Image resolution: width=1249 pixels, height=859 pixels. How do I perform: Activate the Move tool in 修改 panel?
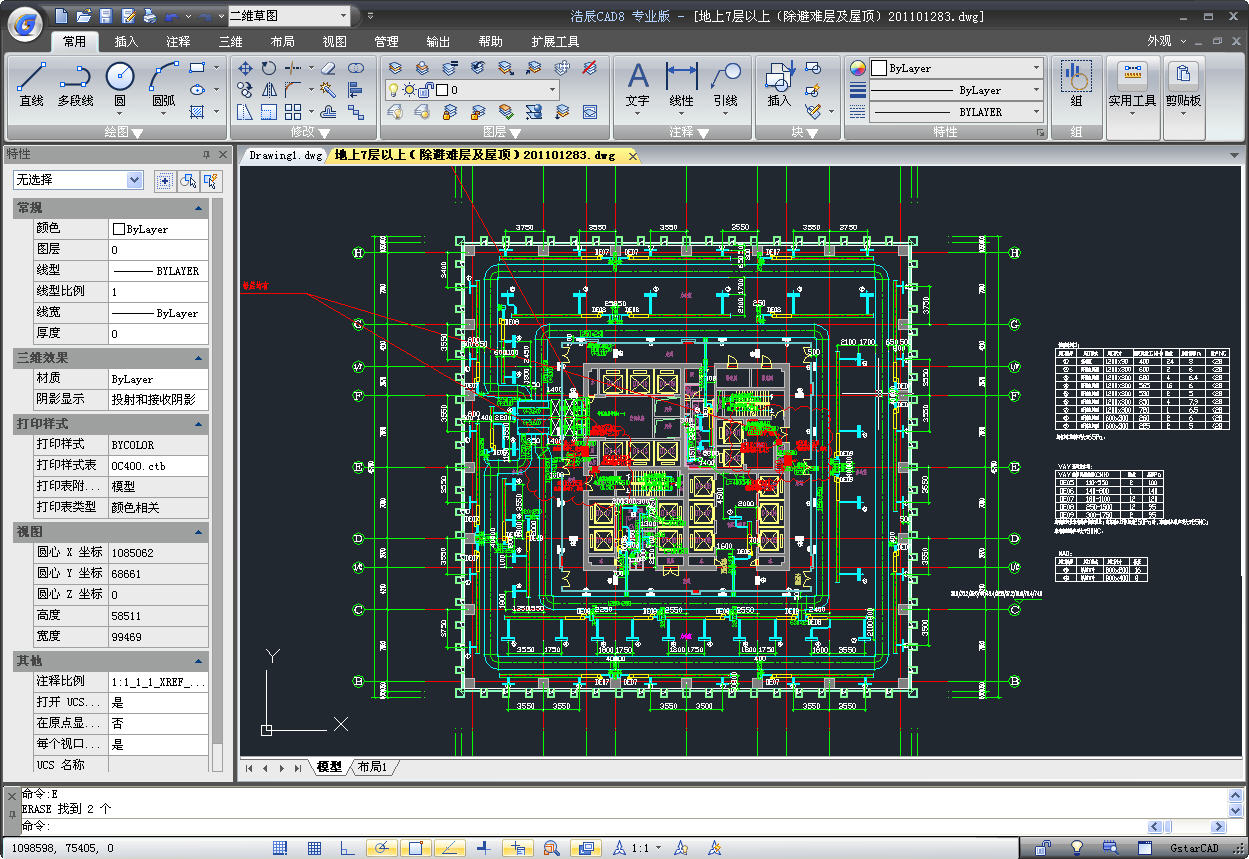pos(246,68)
